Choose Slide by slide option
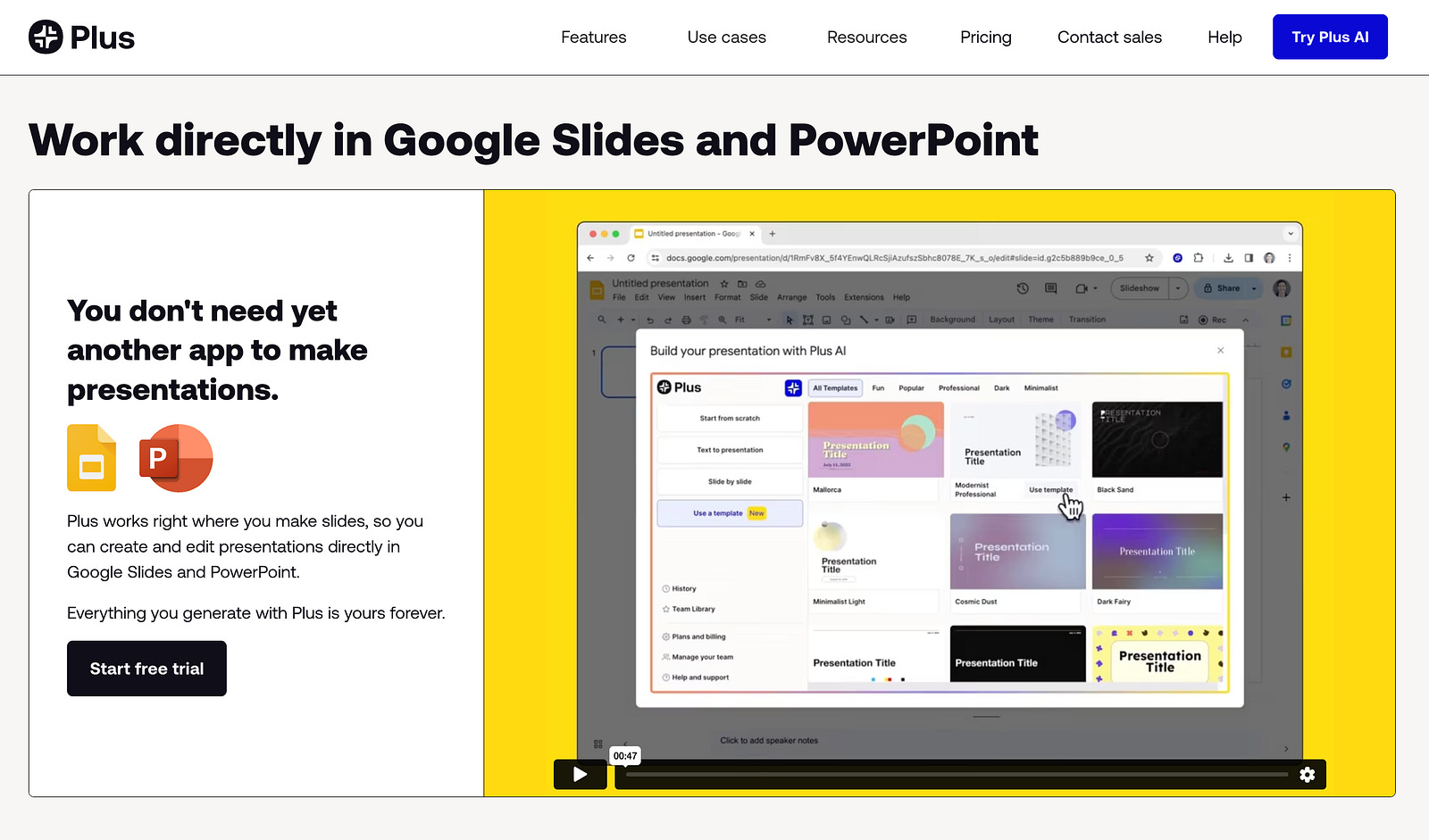 pyautogui.click(x=730, y=482)
